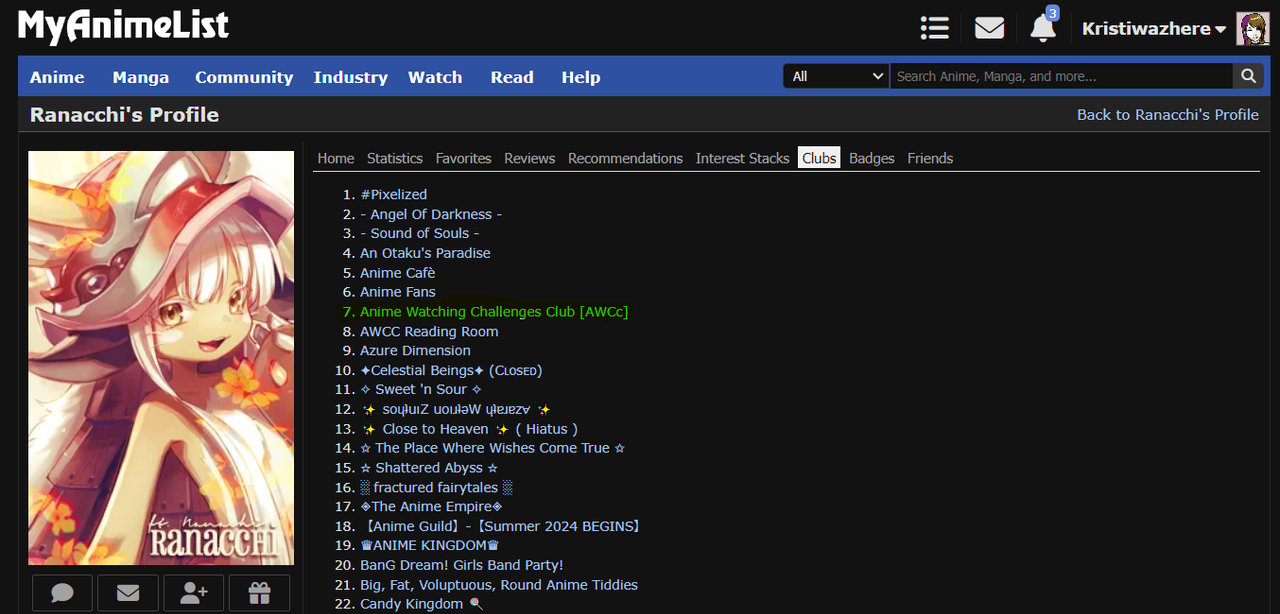Open 'Azure Dimension' club
This screenshot has height=614, width=1280.
pyautogui.click(x=415, y=350)
